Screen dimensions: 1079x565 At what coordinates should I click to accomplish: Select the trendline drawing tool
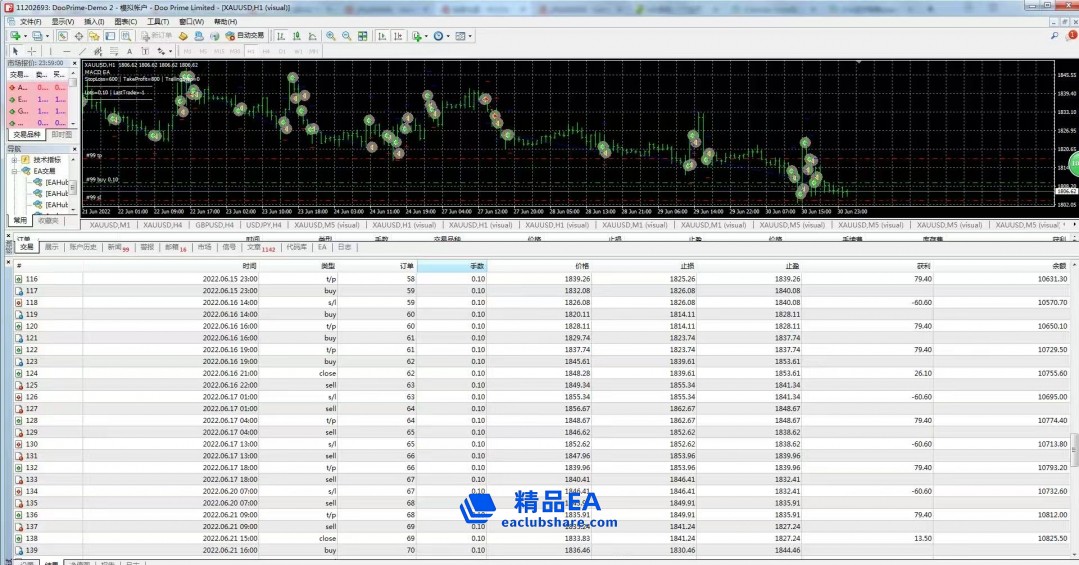pyautogui.click(x=83, y=50)
